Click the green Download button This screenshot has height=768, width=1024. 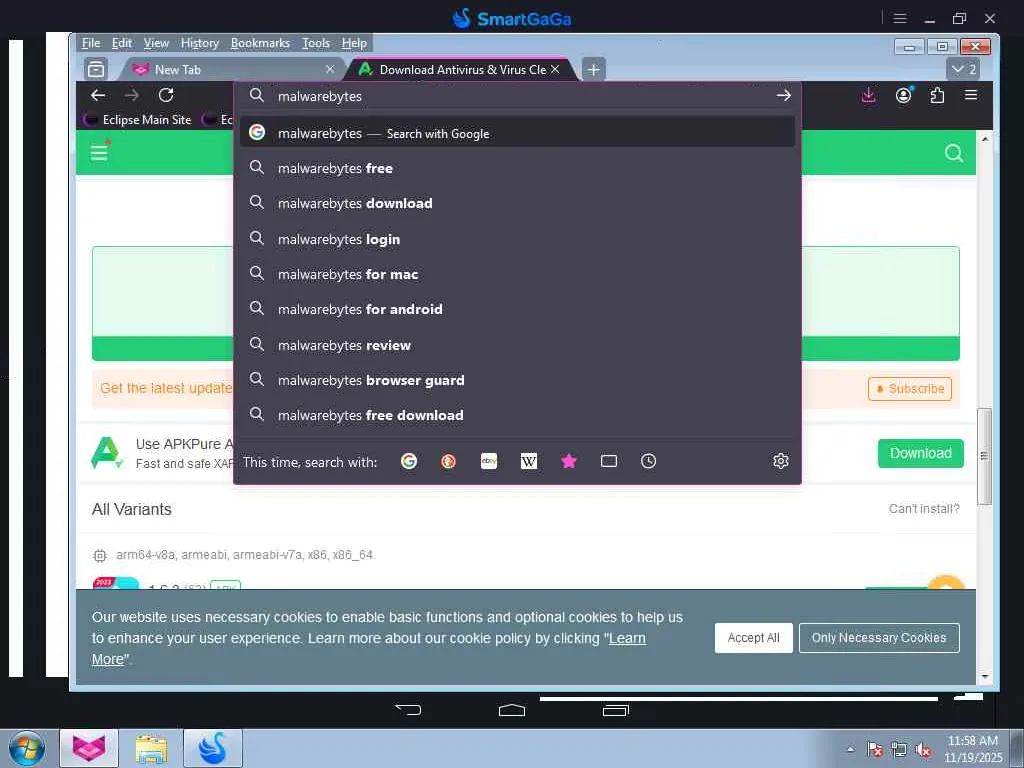(x=920, y=453)
